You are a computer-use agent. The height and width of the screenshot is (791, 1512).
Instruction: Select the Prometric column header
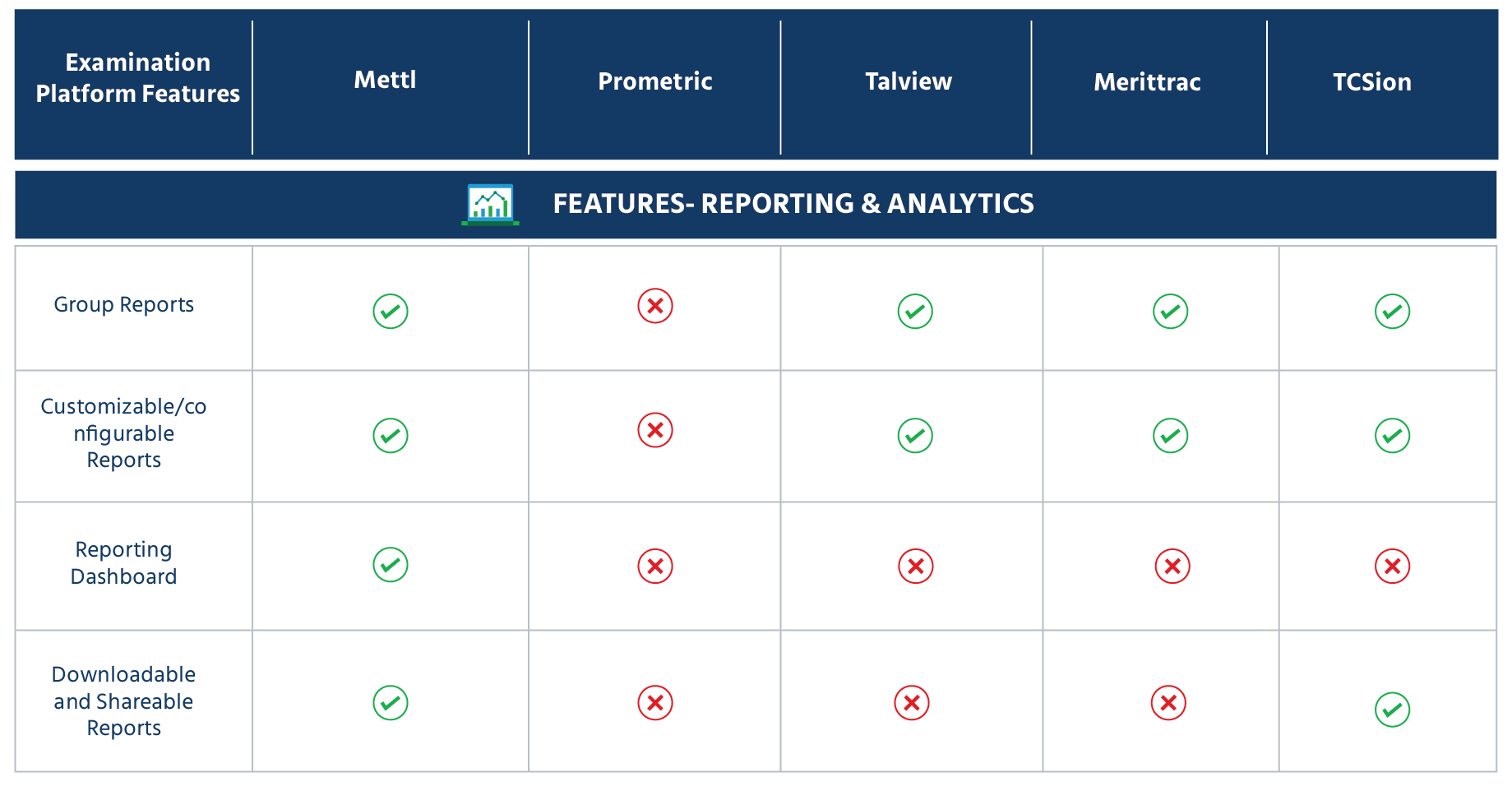[x=654, y=81]
